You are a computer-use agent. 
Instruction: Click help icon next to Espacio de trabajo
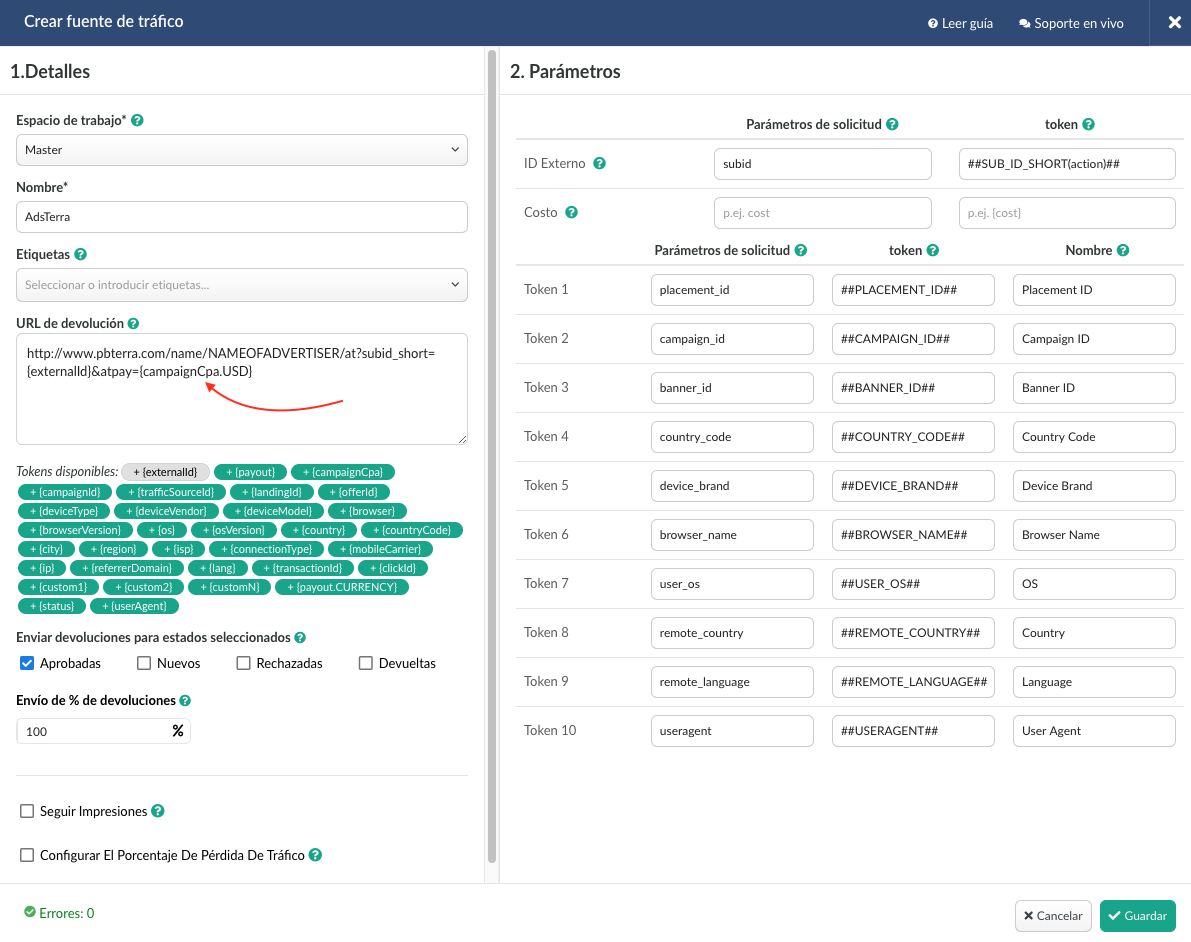point(137,120)
